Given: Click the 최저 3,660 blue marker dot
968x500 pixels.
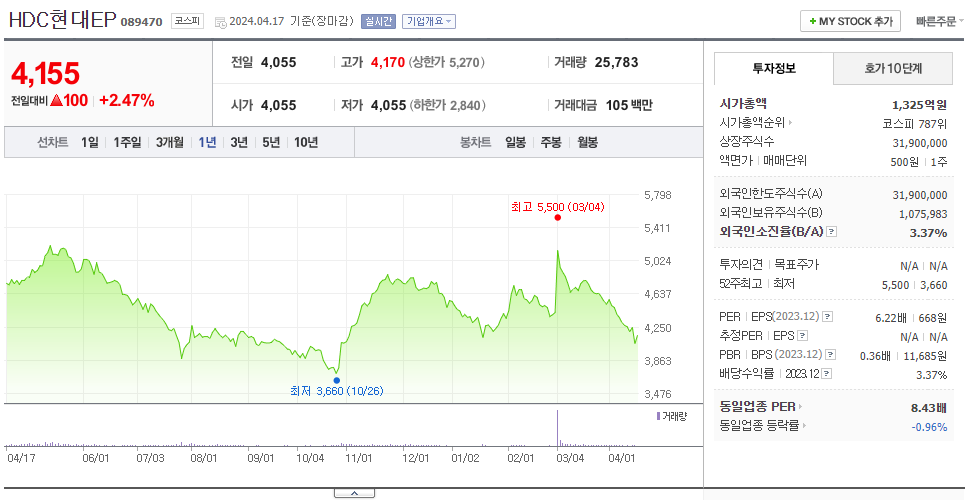Looking at the screenshot, I should [336, 380].
